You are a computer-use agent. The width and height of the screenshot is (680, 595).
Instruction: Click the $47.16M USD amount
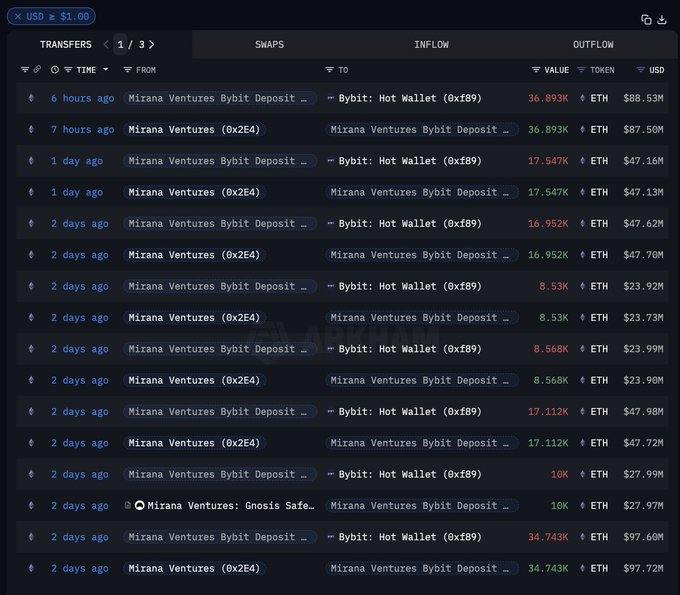coord(643,160)
